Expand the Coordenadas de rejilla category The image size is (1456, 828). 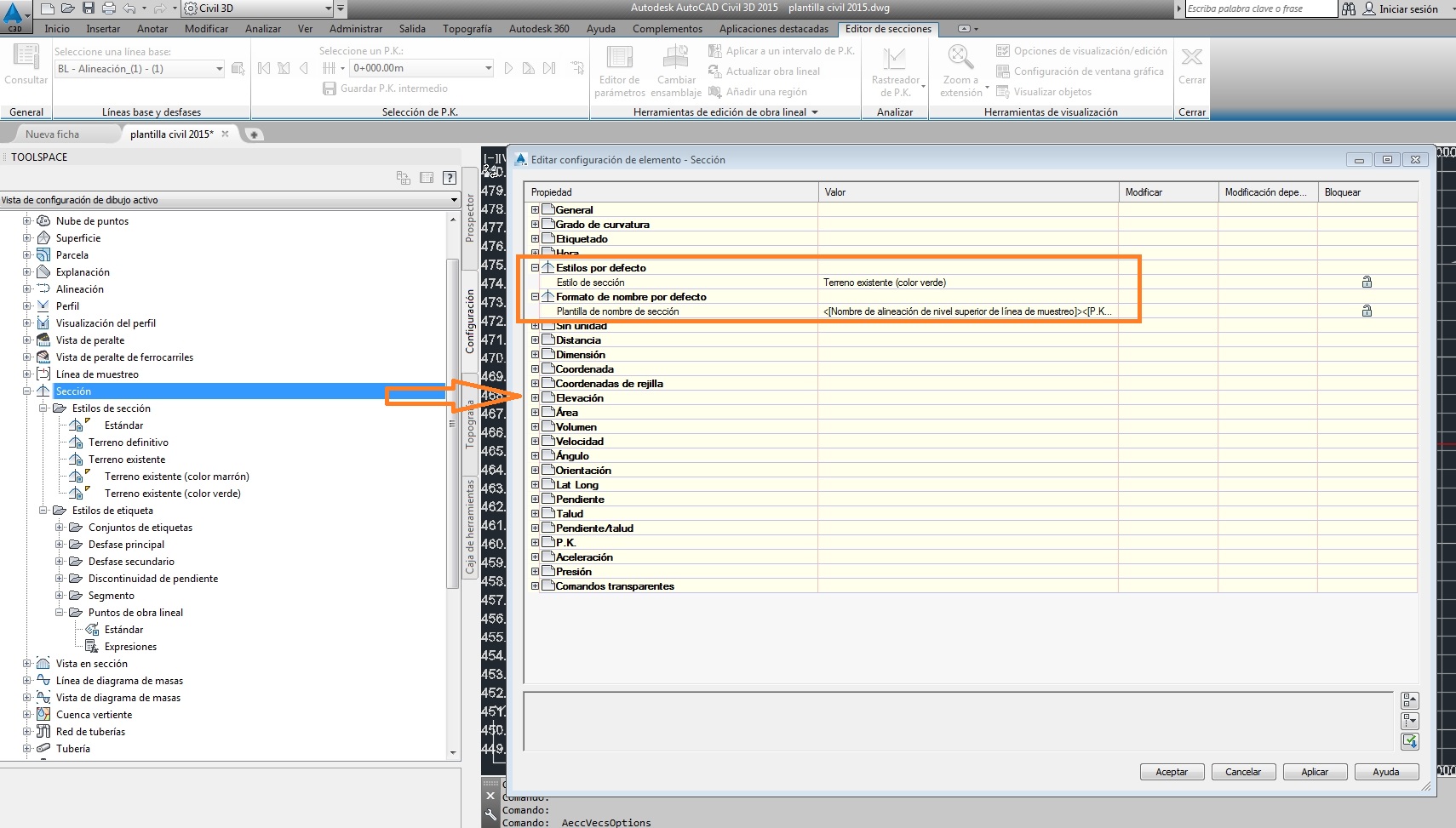click(x=536, y=383)
